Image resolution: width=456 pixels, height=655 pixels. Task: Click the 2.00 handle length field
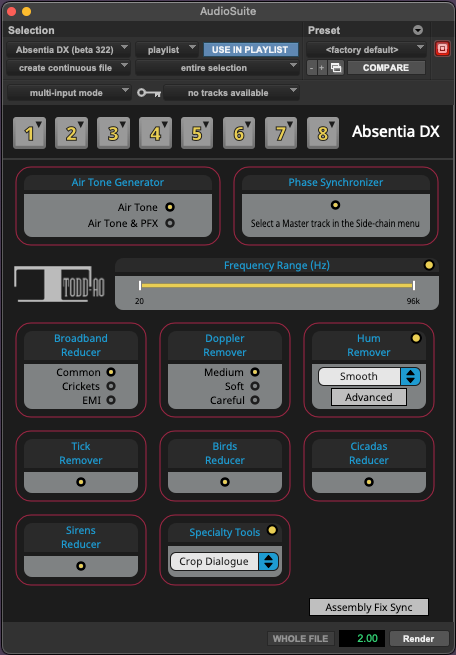click(362, 638)
